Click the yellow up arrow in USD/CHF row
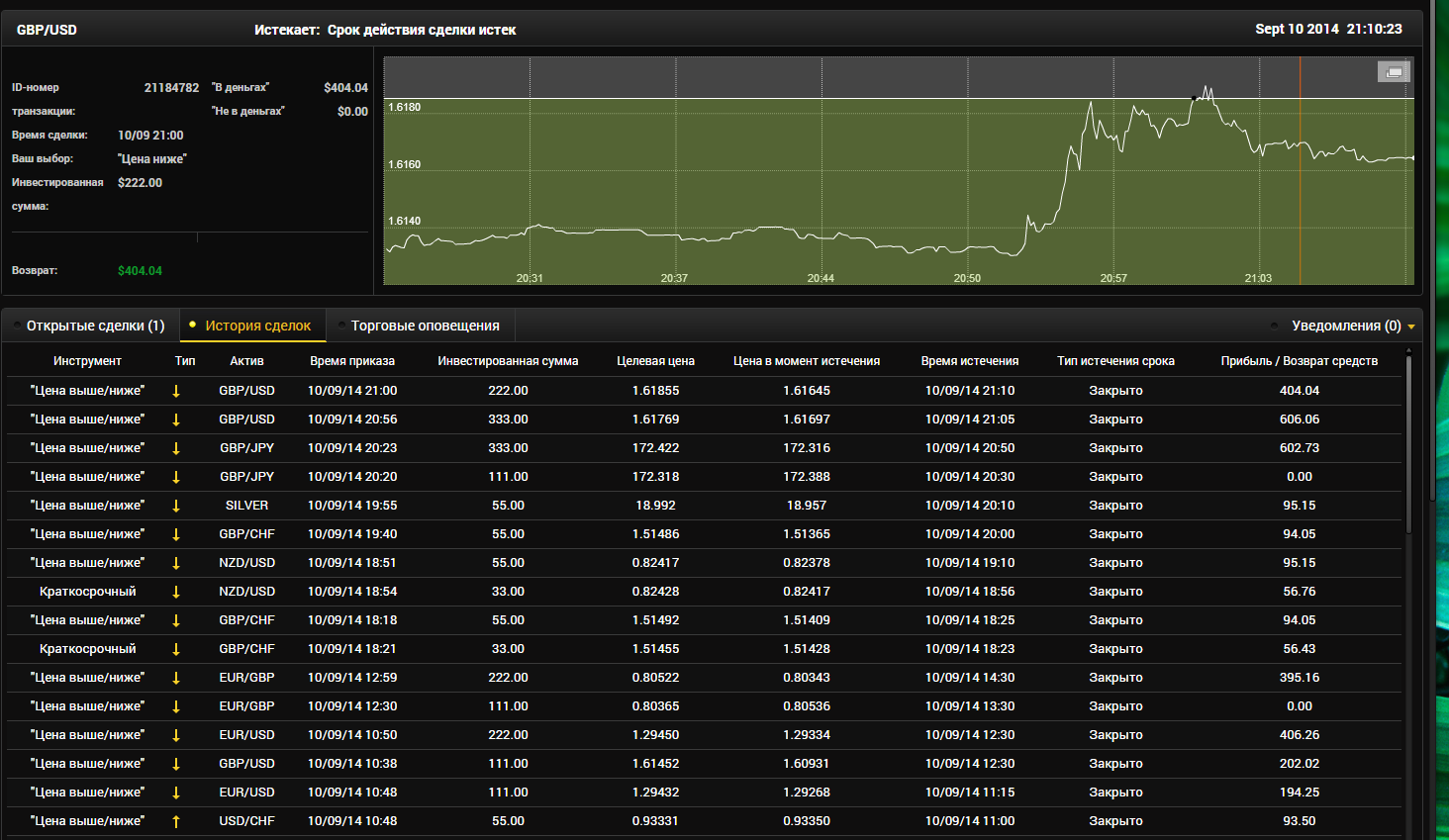 click(176, 821)
